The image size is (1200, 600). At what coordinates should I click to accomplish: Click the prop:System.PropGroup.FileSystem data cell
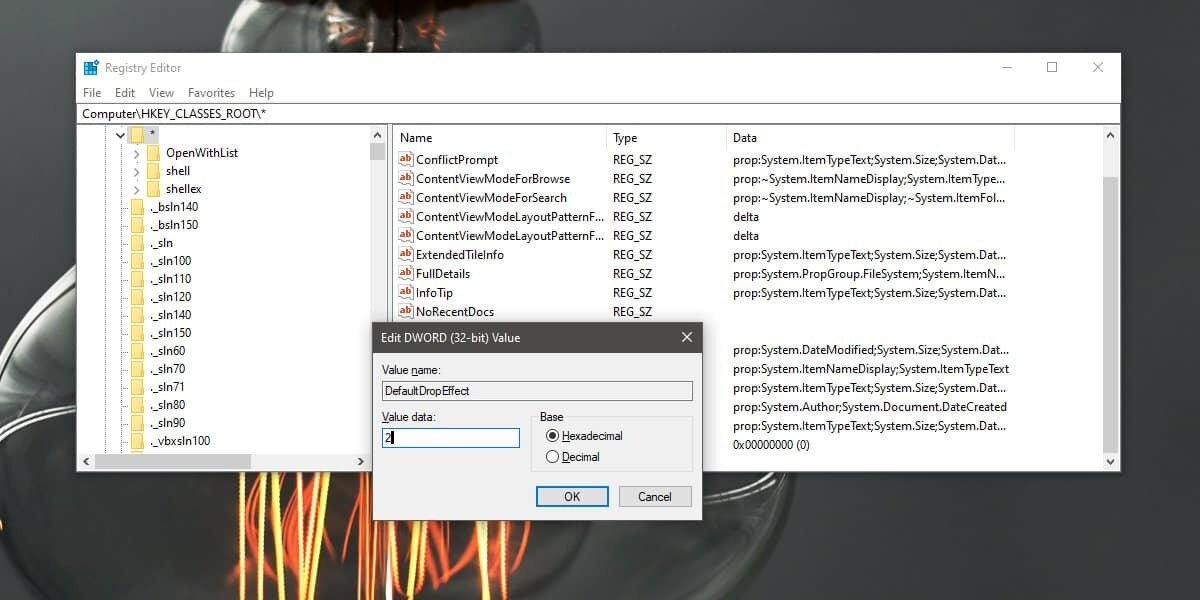870,273
